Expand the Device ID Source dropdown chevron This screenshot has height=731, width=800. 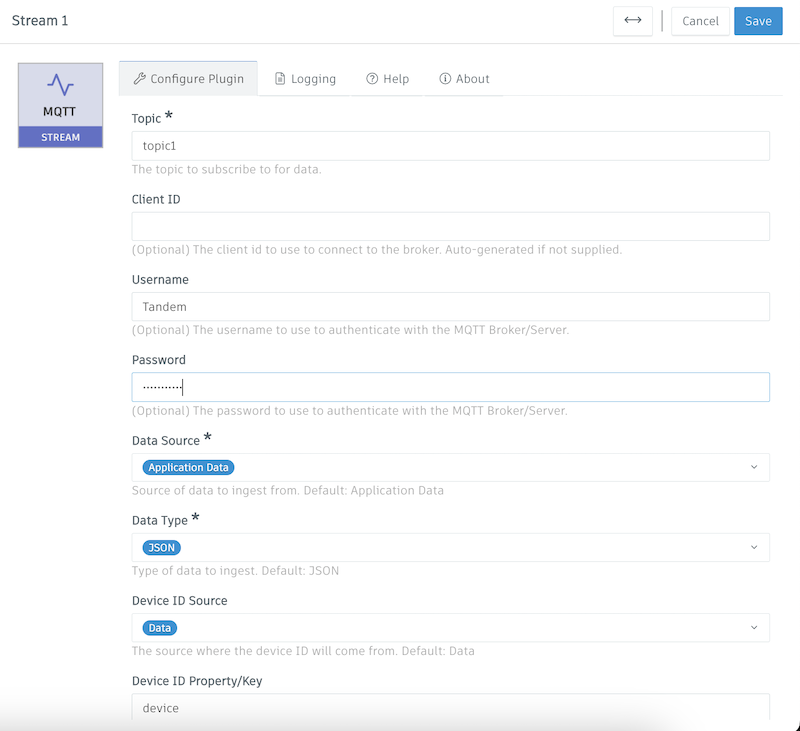(x=754, y=627)
